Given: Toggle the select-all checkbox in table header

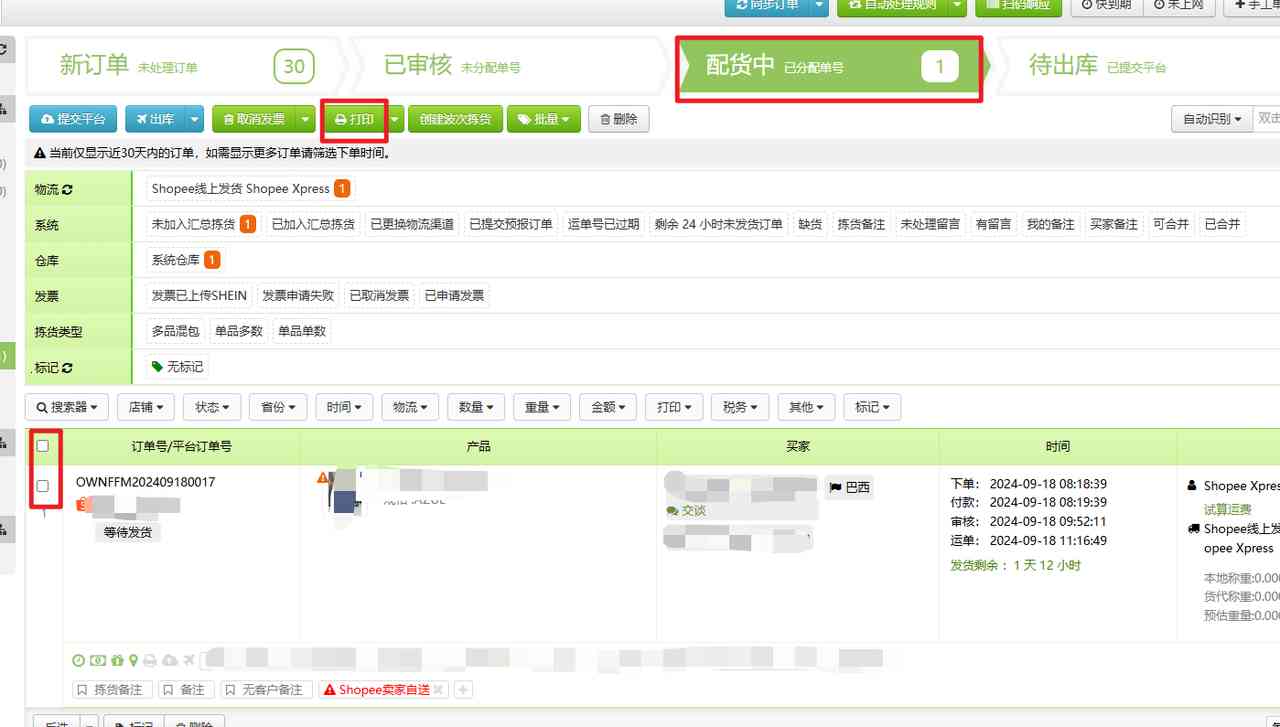Looking at the screenshot, I should 43,446.
